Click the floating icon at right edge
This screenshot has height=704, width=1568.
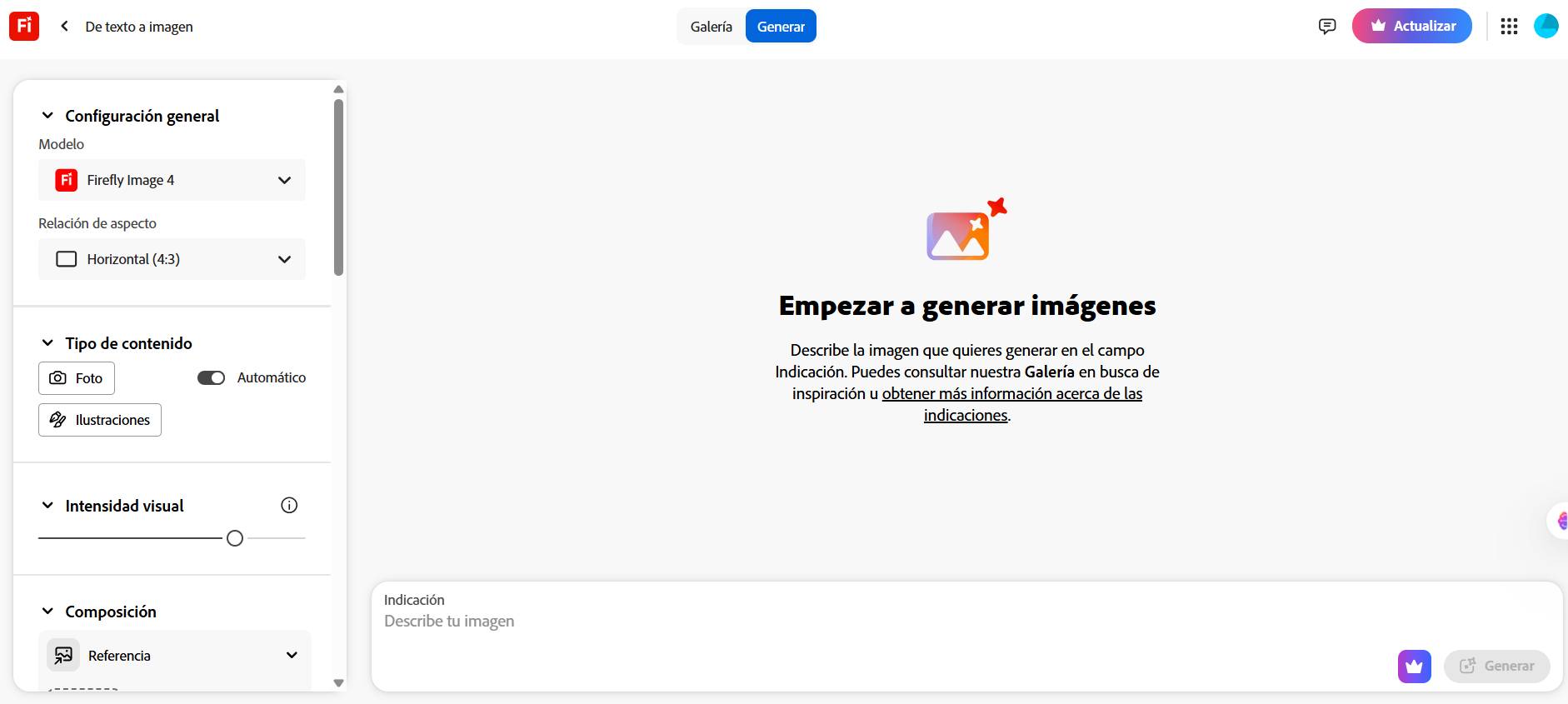point(1560,522)
